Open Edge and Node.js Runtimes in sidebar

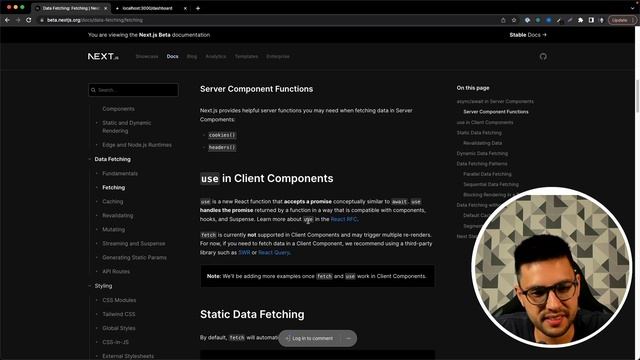[137, 145]
